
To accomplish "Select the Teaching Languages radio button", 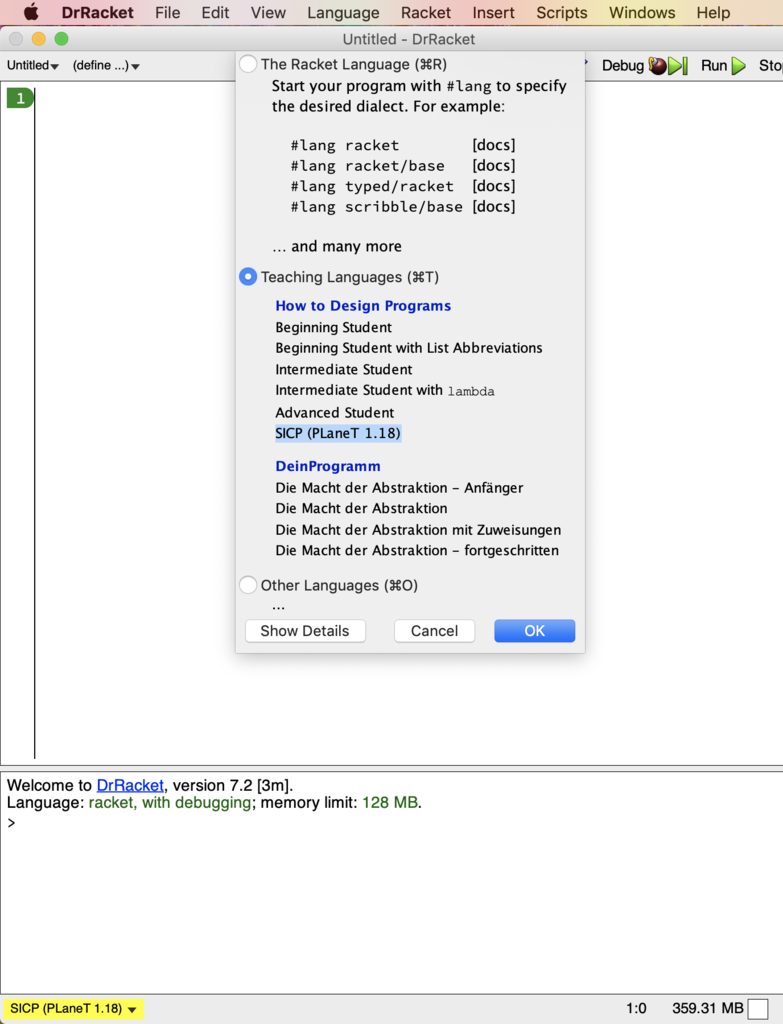I will pos(248,277).
